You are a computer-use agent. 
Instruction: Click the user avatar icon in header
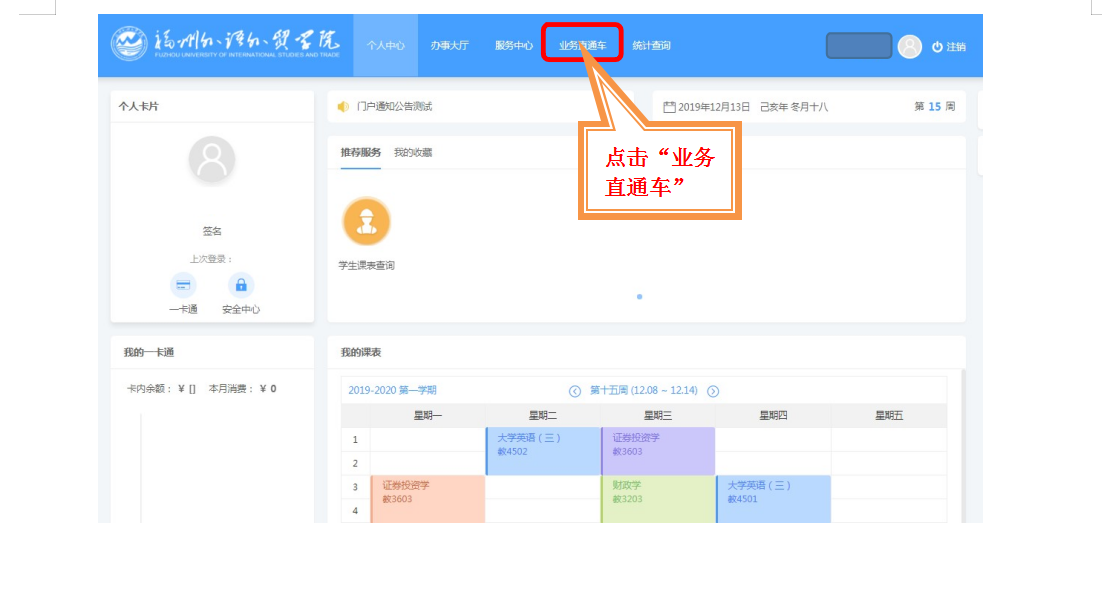click(909, 46)
